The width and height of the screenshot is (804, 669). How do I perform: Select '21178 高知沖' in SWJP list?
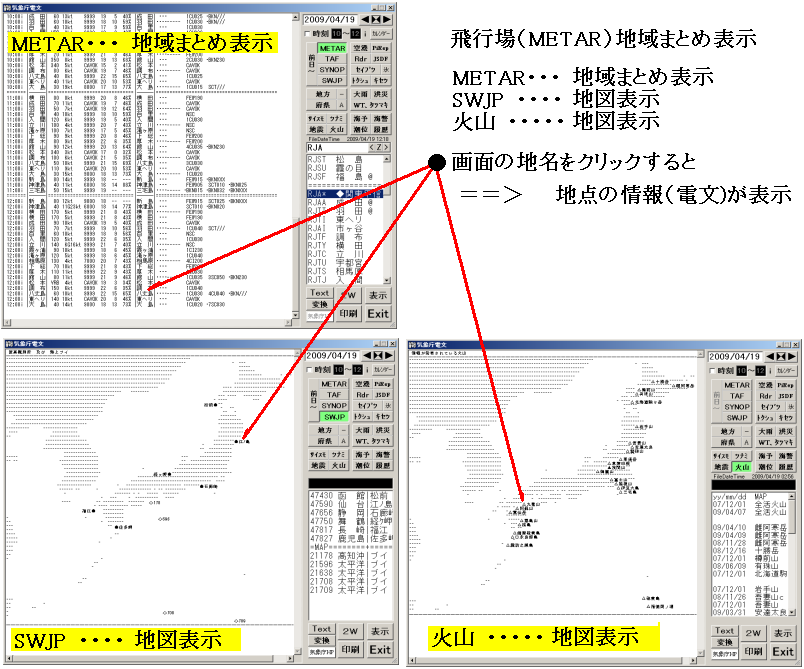(x=350, y=556)
